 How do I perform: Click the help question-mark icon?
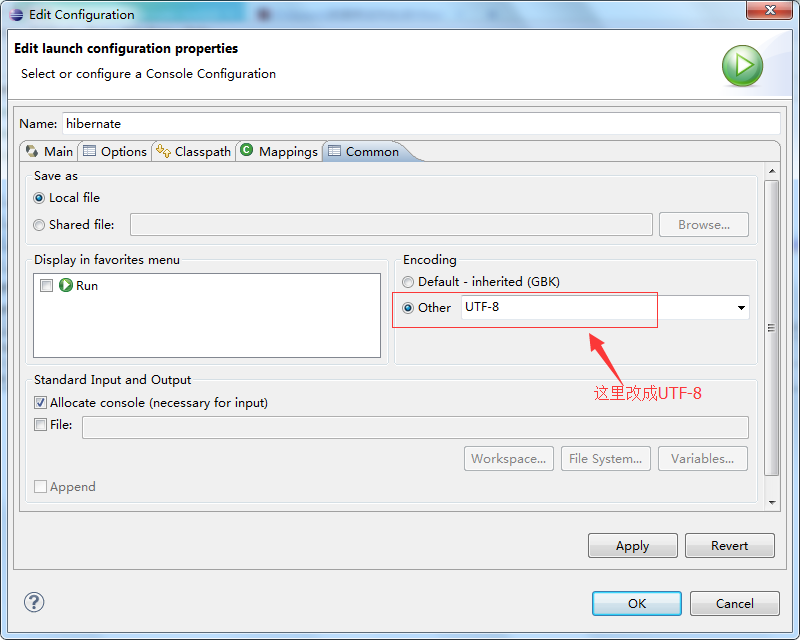coord(33,602)
